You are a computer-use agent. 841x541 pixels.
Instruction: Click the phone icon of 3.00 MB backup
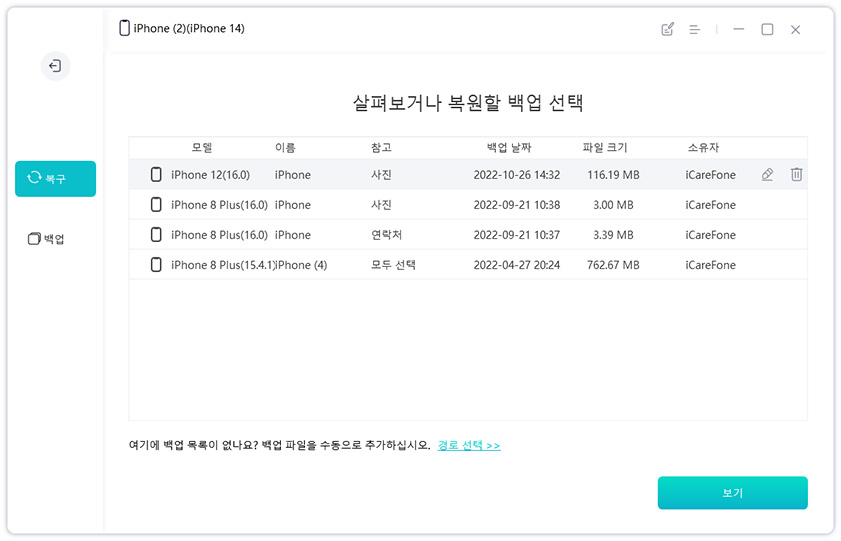point(156,205)
